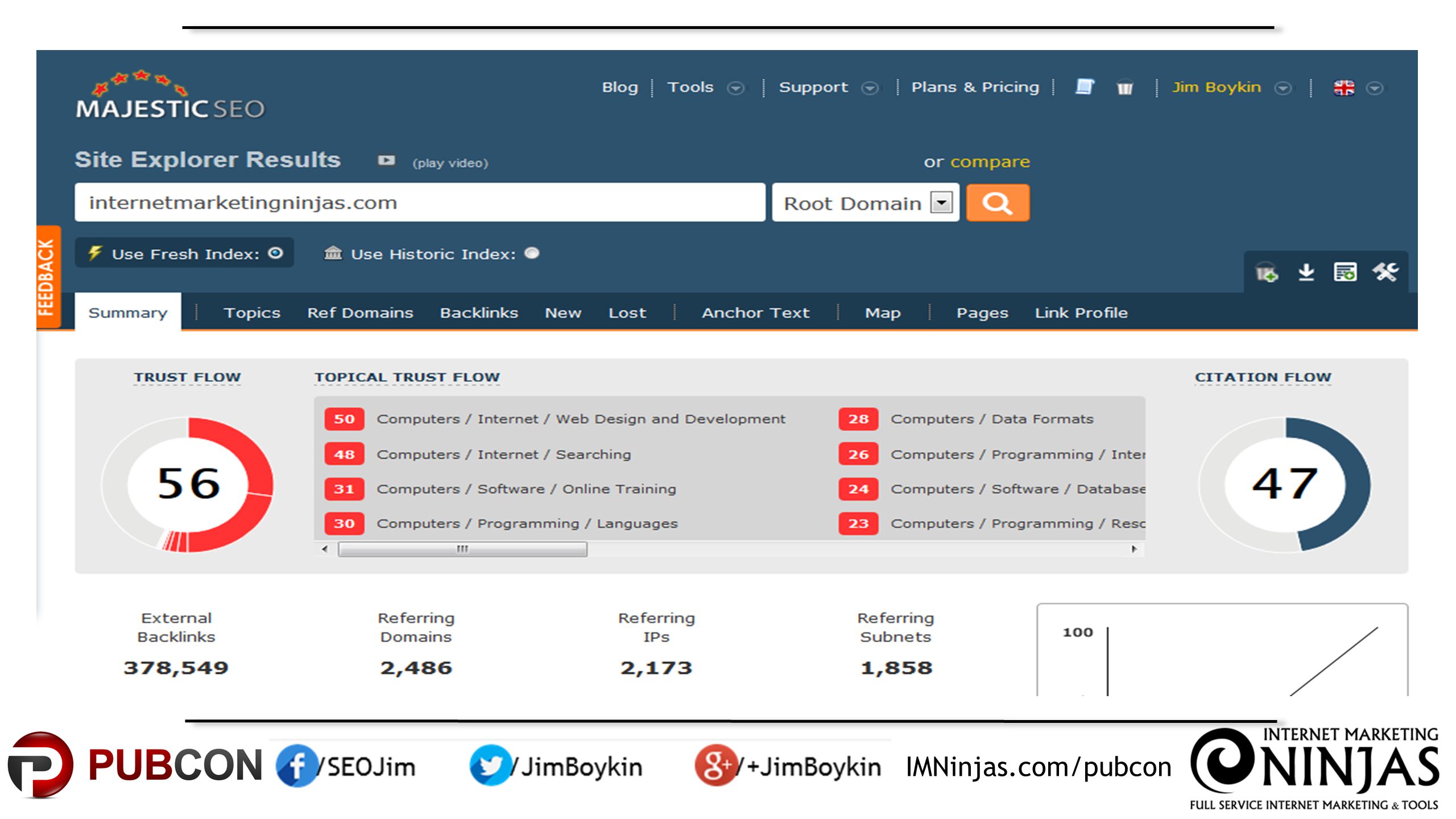1456x819 pixels.
Task: Click 'Computers / Programming / Languages' topic
Action: pos(527,524)
